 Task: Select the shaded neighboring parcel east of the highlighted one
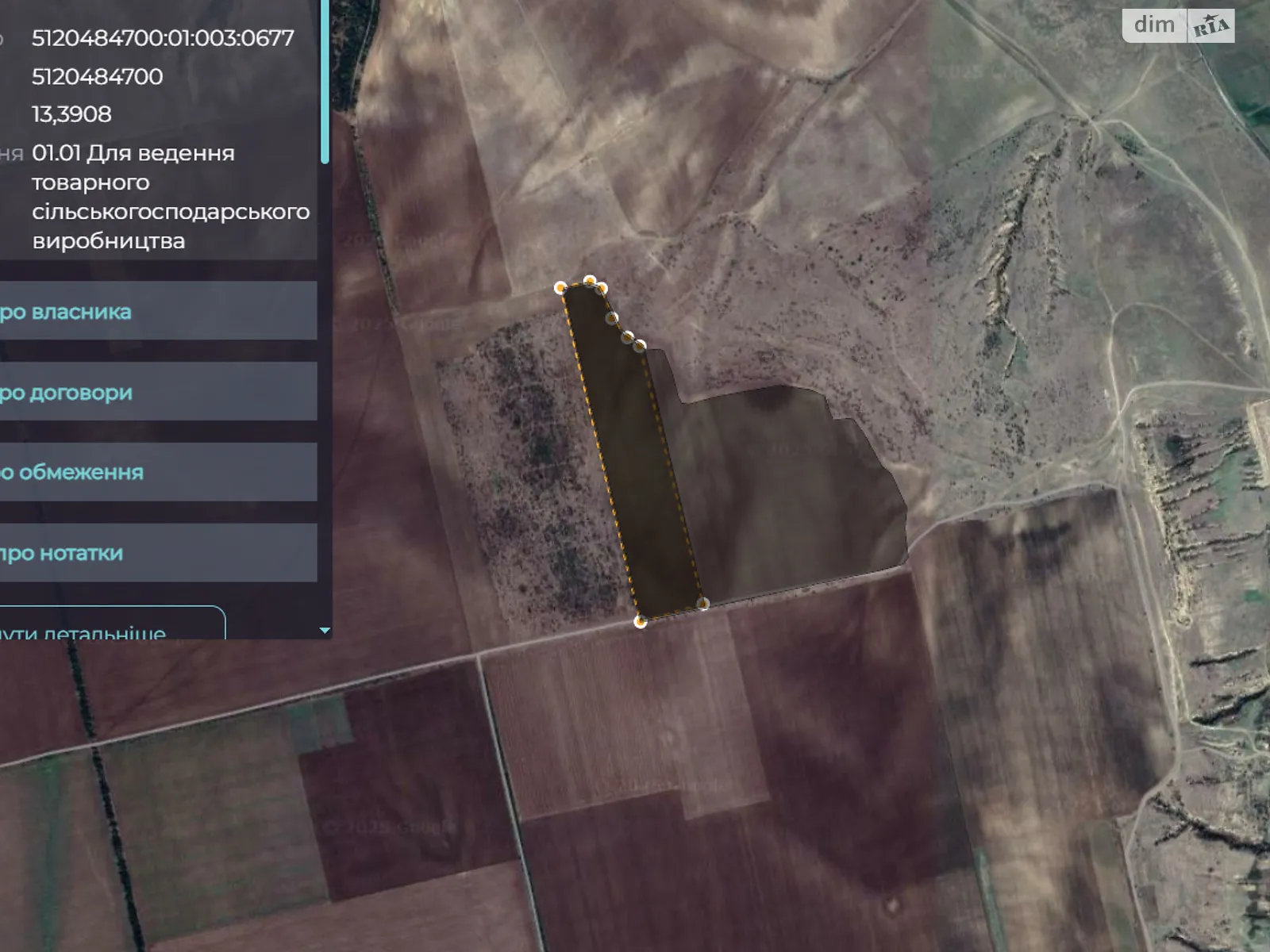click(x=786, y=492)
